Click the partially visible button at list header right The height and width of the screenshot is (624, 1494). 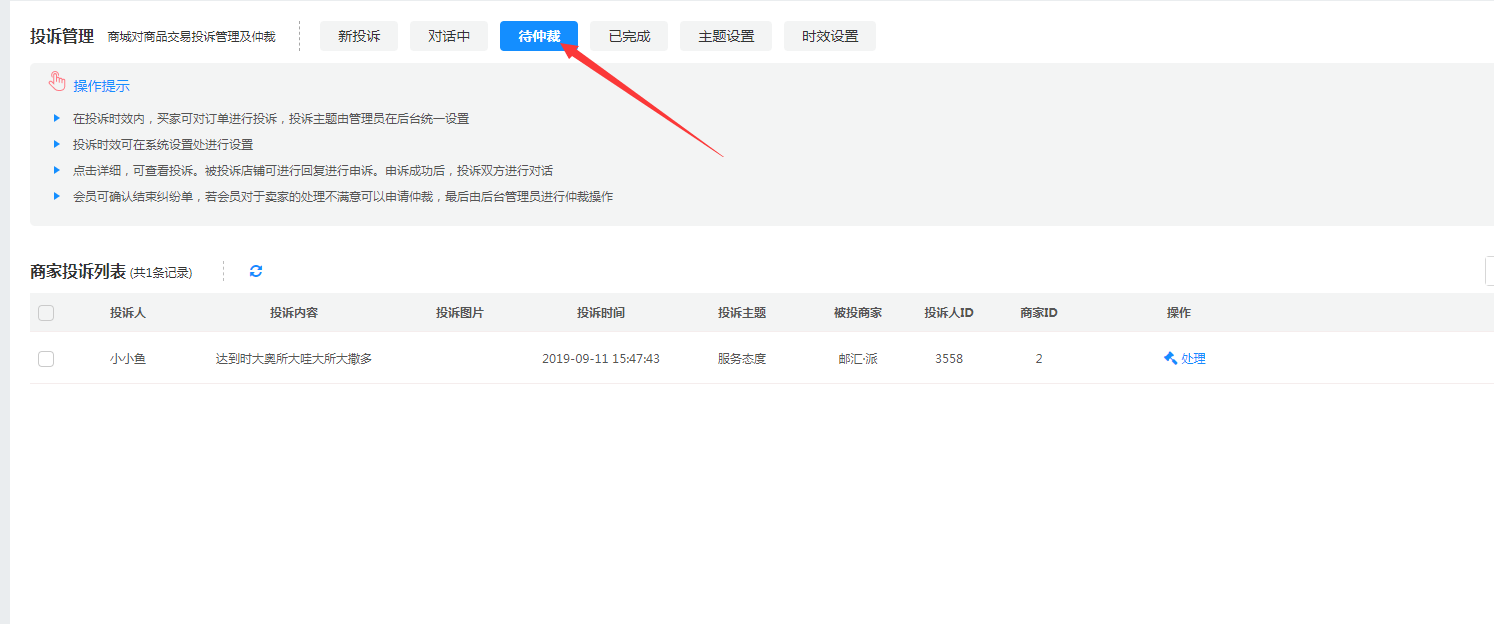point(1488,271)
